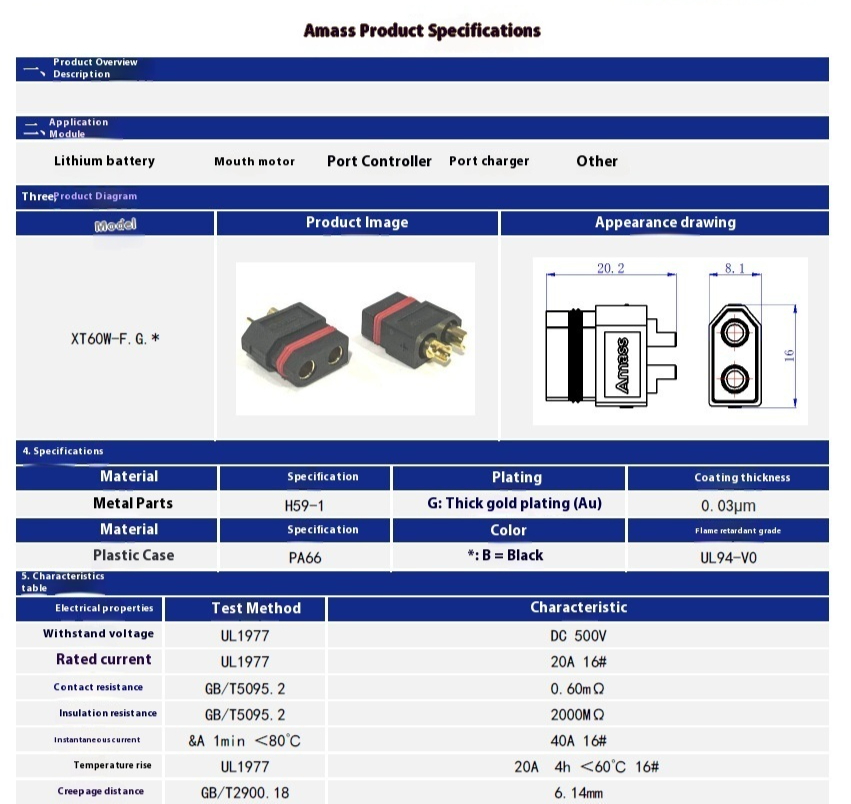Click the "0. 60mΩ" value
851x804 pixels.
577,688
